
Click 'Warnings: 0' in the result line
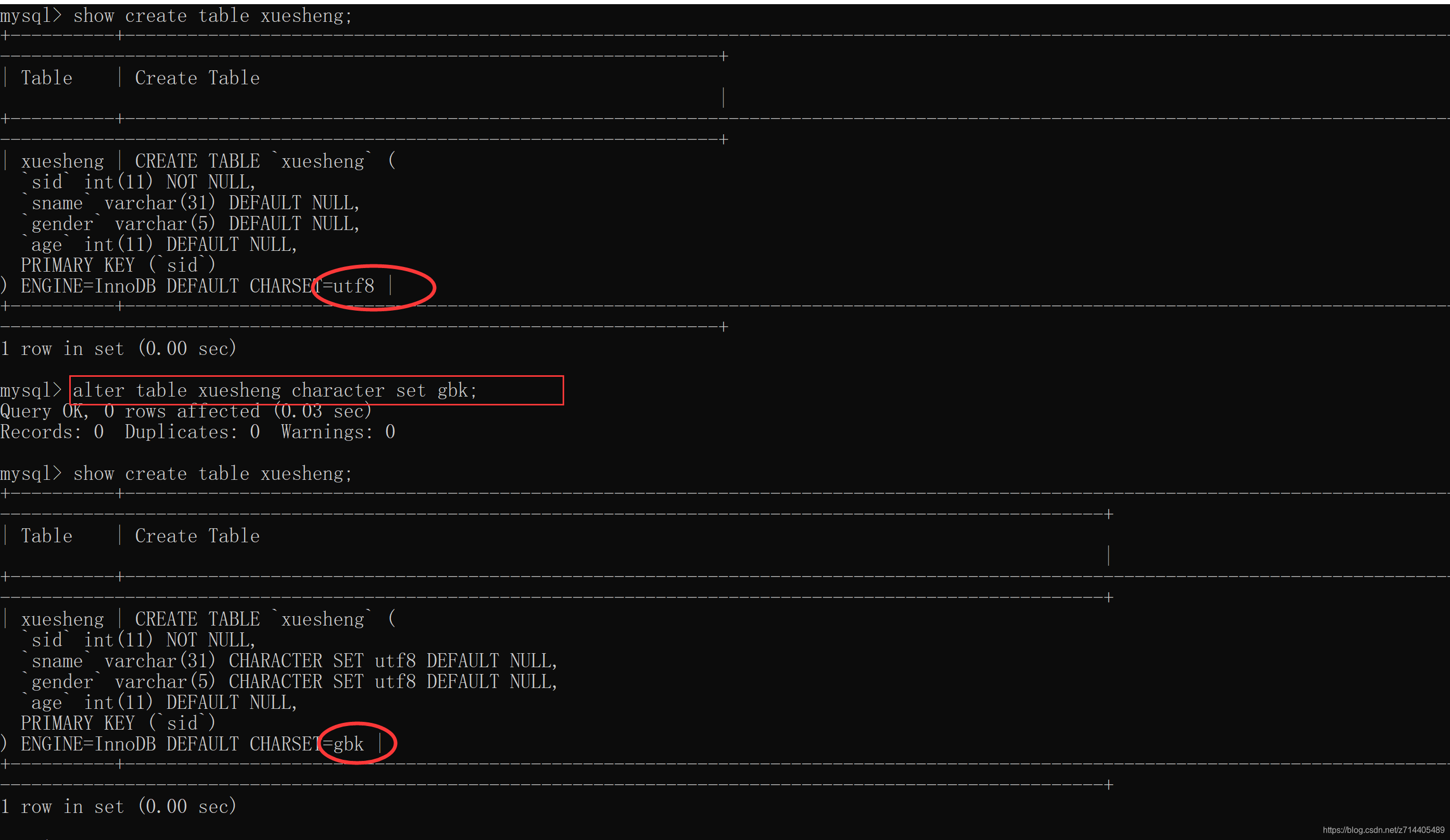[338, 431]
